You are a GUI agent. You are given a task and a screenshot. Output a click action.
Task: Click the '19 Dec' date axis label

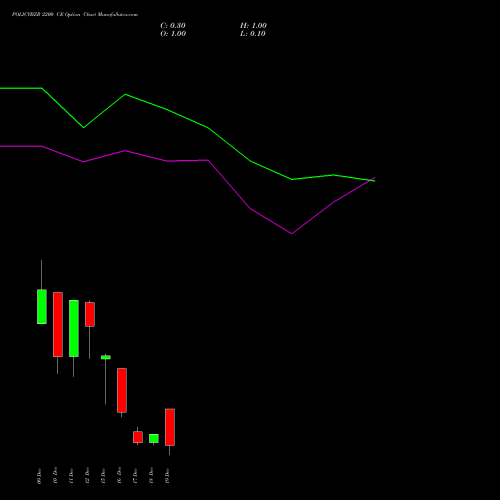(167, 476)
